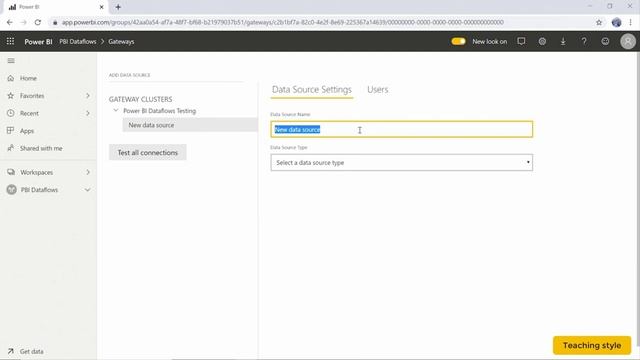Click the browser forward arrow
The image size is (640, 360).
click(24, 22)
